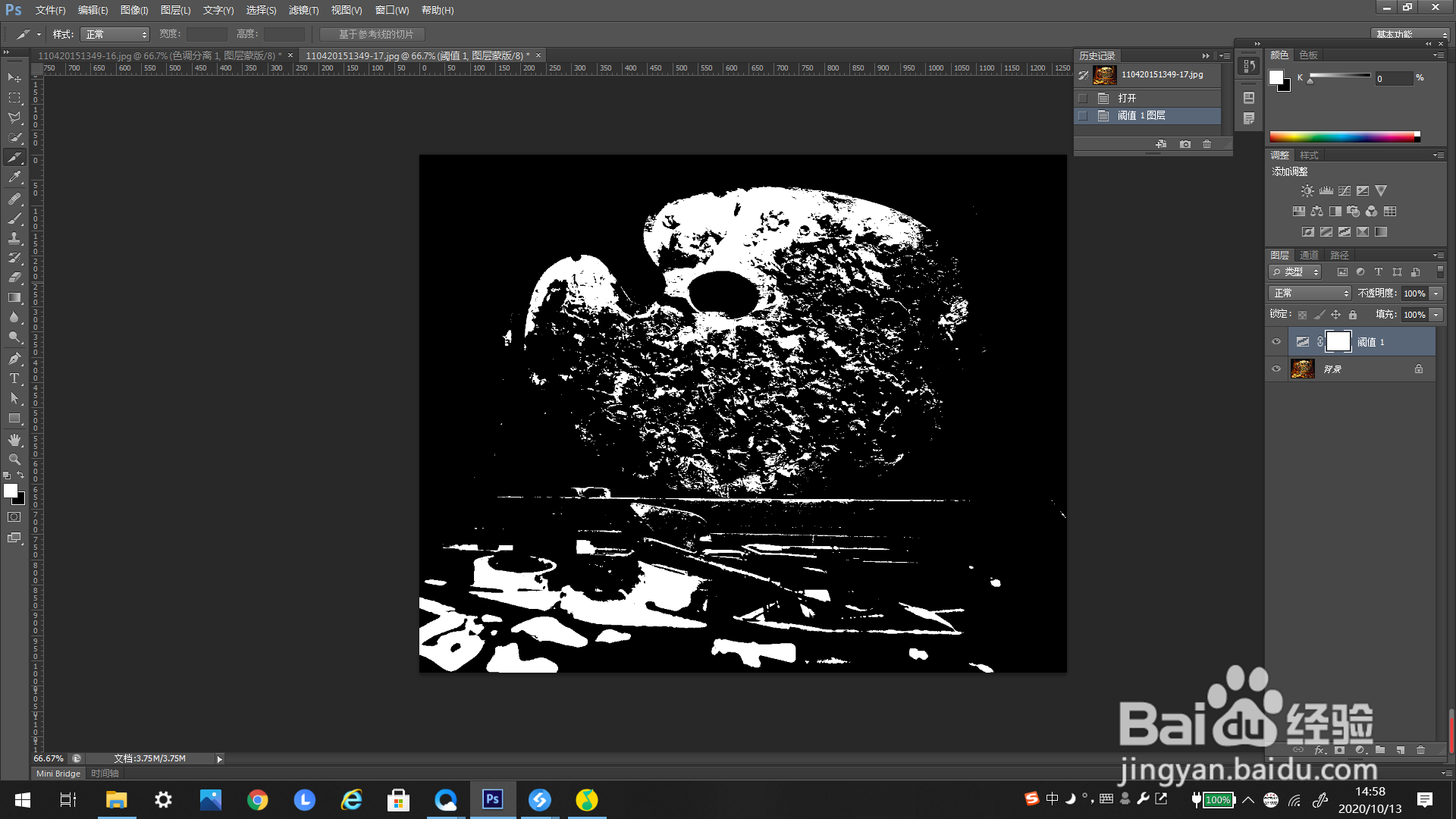This screenshot has width=1456, height=819.
Task: Click the delete layer trash icon
Action: (x=1420, y=750)
